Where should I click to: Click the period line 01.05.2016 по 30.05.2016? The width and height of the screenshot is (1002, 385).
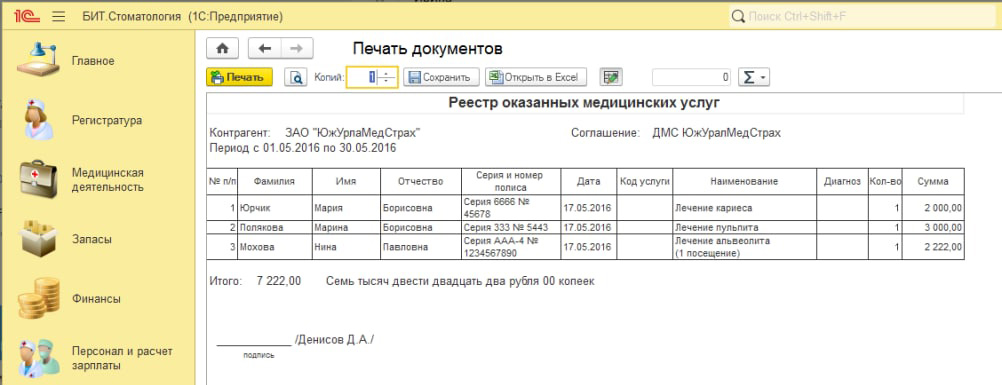pos(303,148)
